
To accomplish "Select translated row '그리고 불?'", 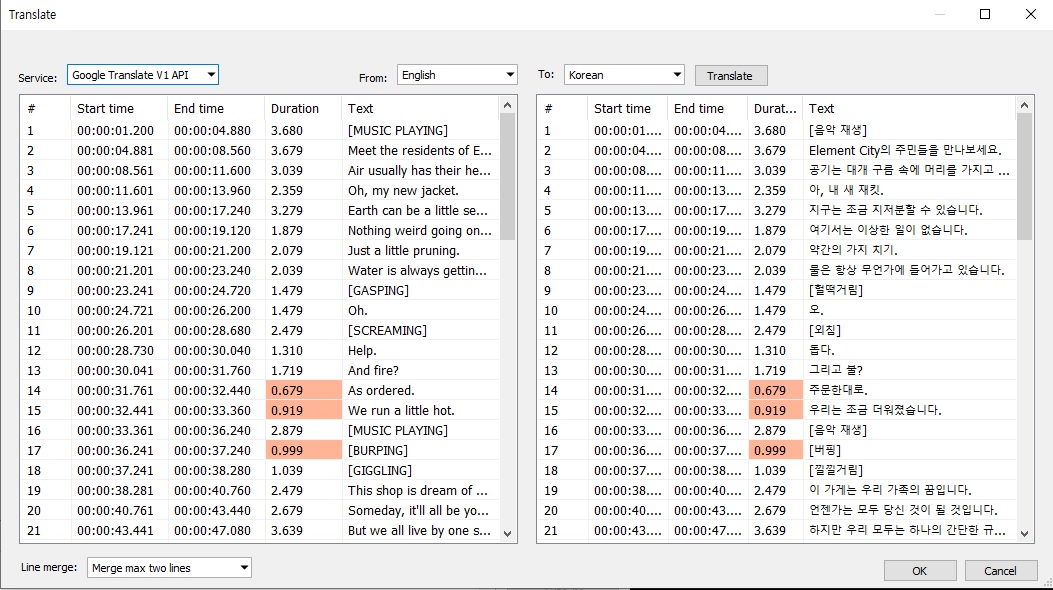I will click(x=777, y=371).
